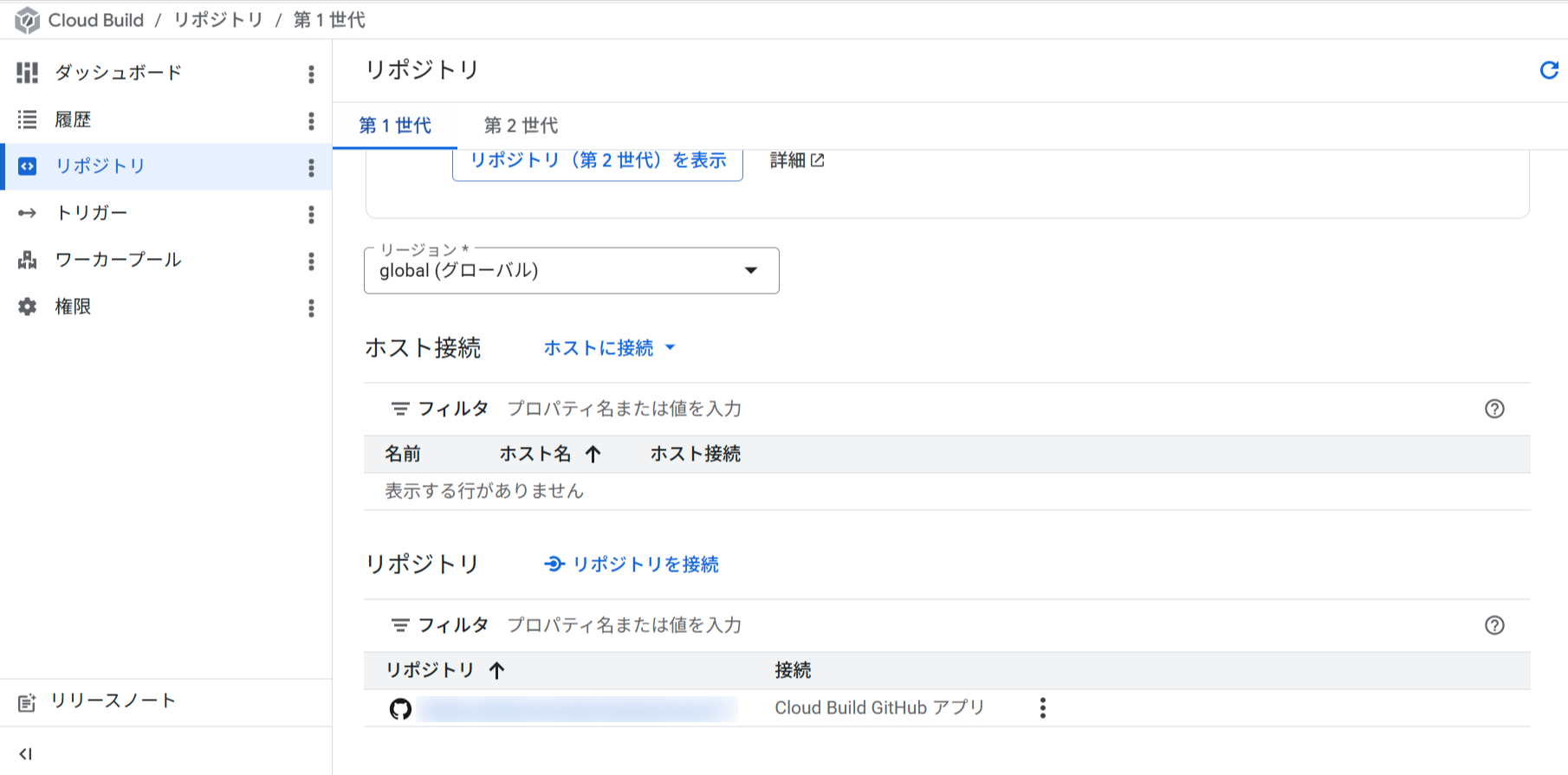
Task: Open the ダッシュボード dashboard icon
Action: pos(28,73)
